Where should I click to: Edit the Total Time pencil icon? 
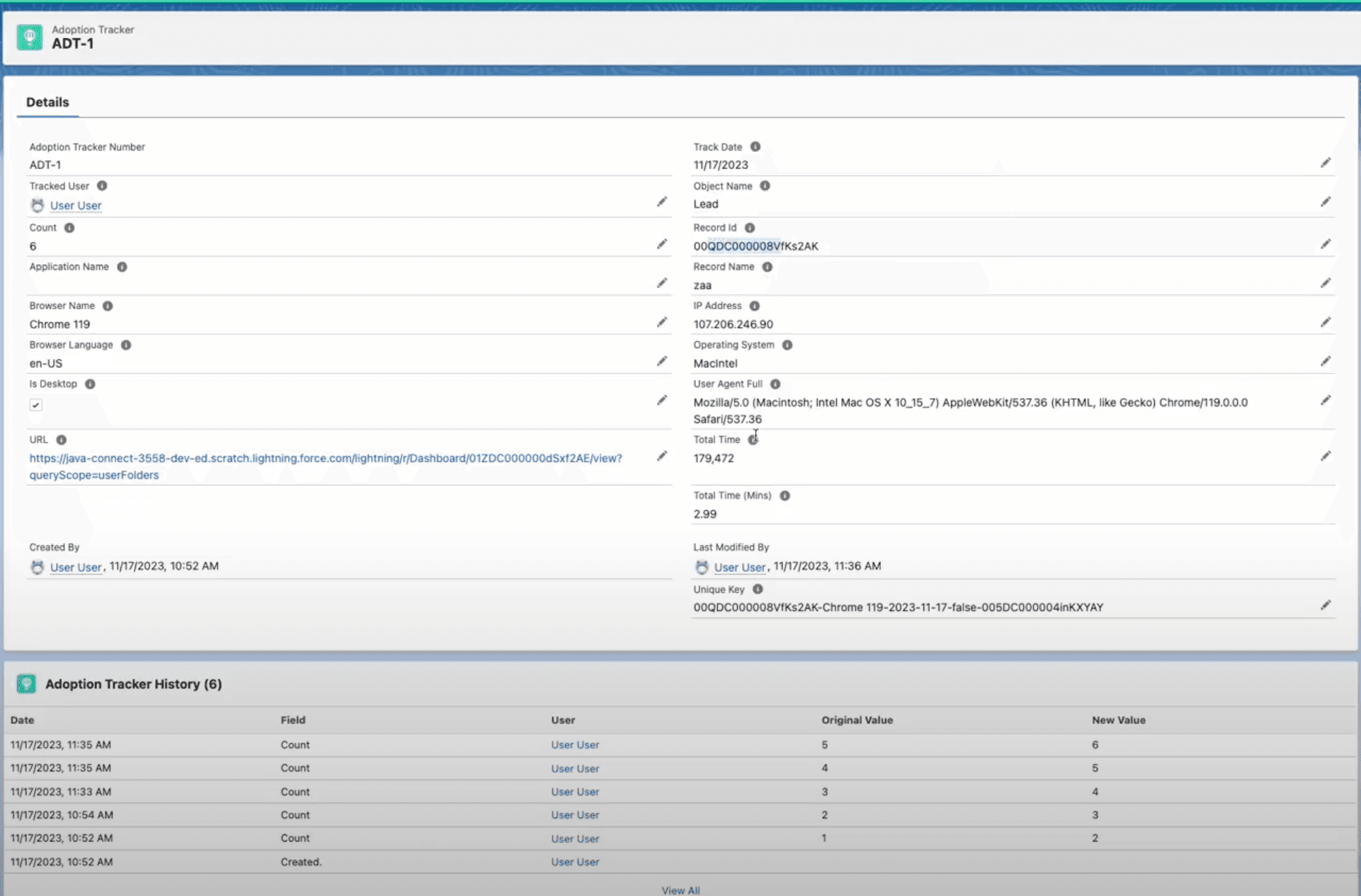tap(1325, 456)
